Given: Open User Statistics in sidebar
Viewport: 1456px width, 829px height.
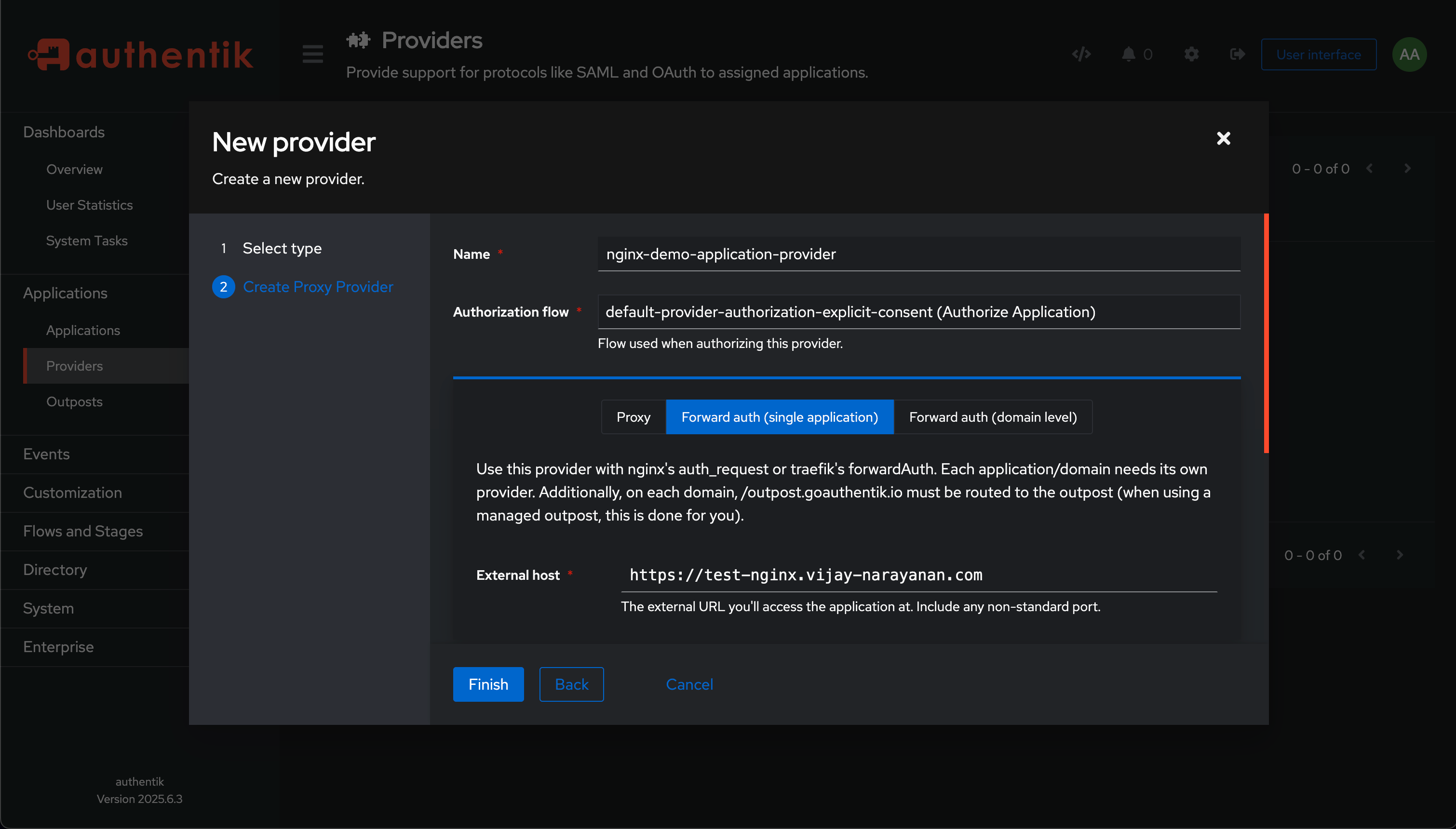Looking at the screenshot, I should pyautogui.click(x=89, y=205).
